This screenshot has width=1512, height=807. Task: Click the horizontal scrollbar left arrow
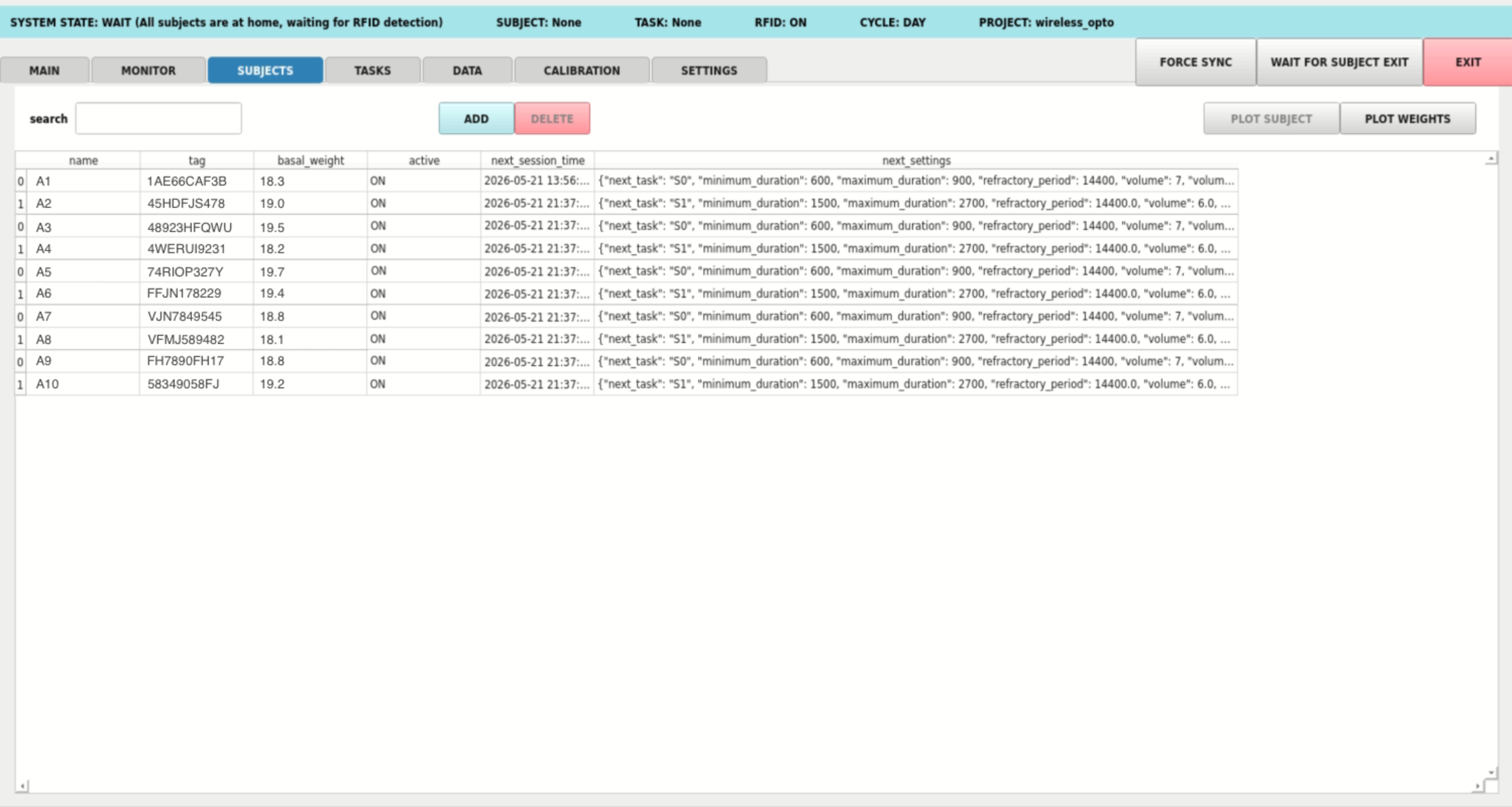tap(23, 785)
